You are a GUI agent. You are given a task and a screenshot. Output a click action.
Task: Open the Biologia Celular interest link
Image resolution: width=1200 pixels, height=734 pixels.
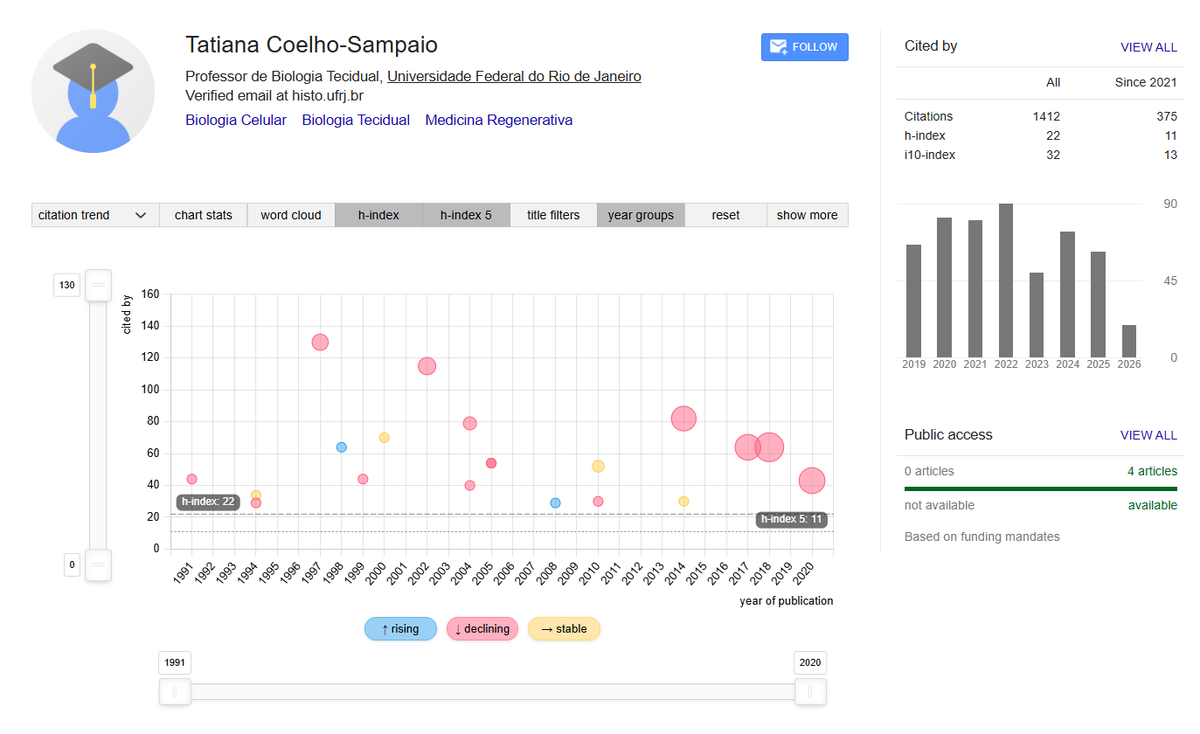click(x=236, y=120)
